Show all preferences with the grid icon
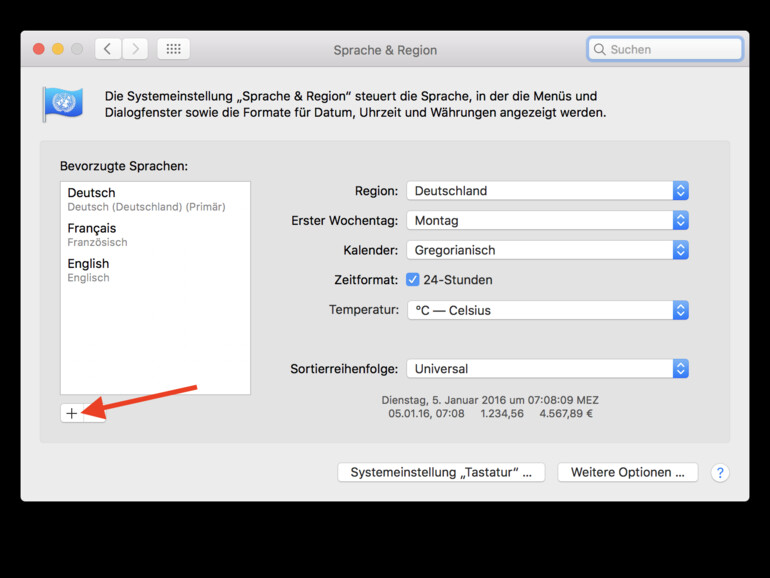This screenshot has width=770, height=578. pyautogui.click(x=173, y=49)
